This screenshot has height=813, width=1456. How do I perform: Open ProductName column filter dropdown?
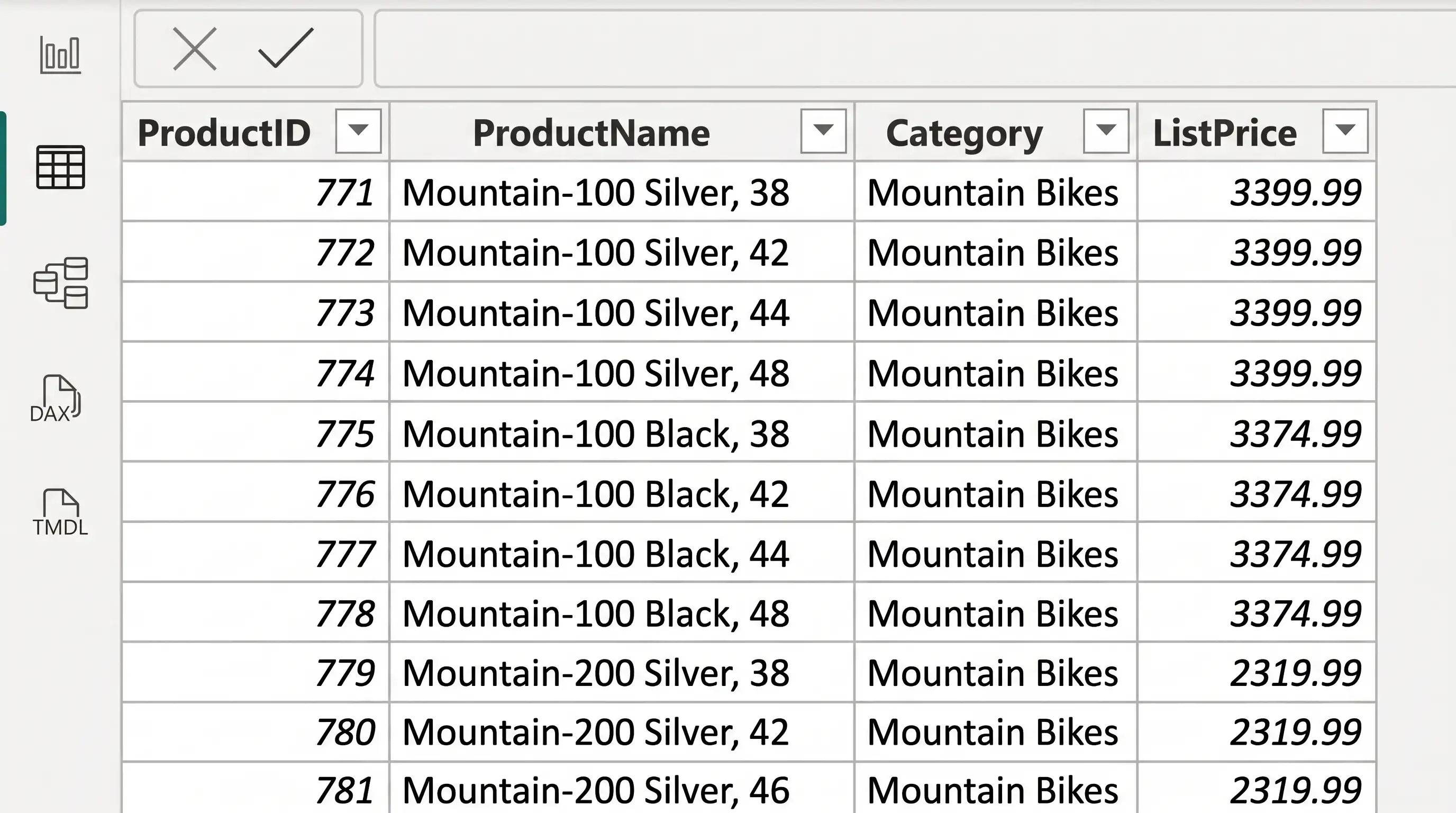pos(823,131)
